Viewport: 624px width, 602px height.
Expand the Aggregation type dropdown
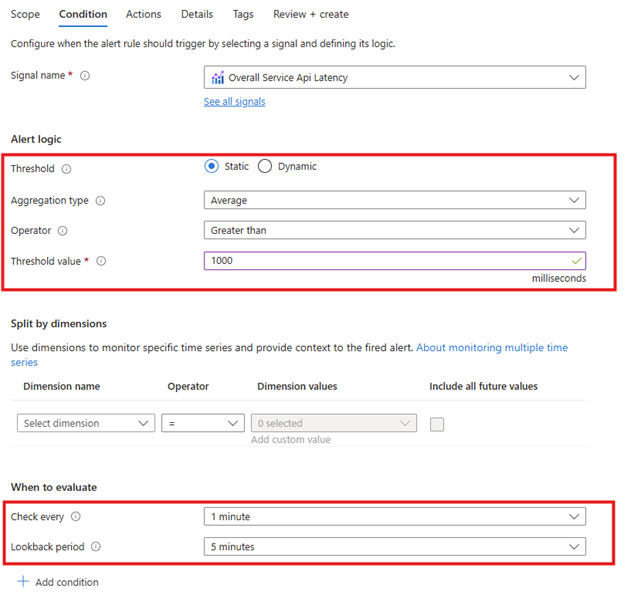tap(394, 200)
